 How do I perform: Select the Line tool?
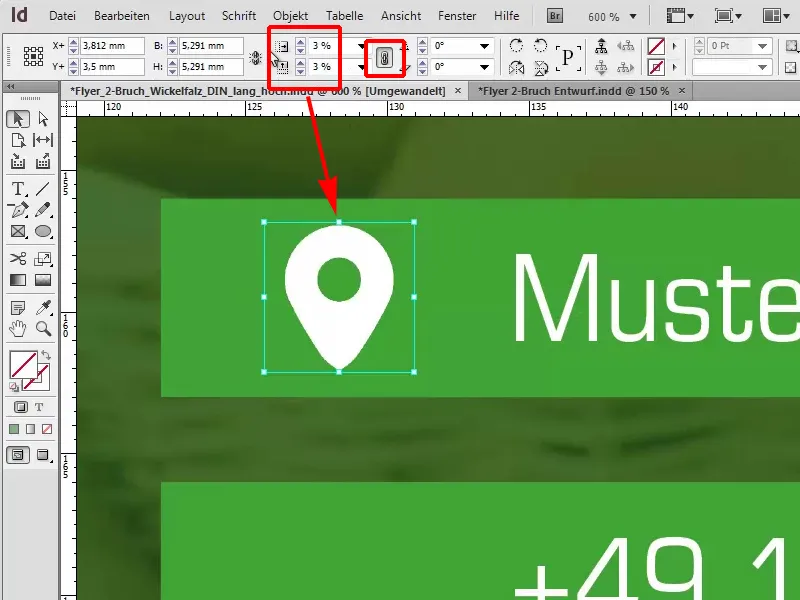43,189
